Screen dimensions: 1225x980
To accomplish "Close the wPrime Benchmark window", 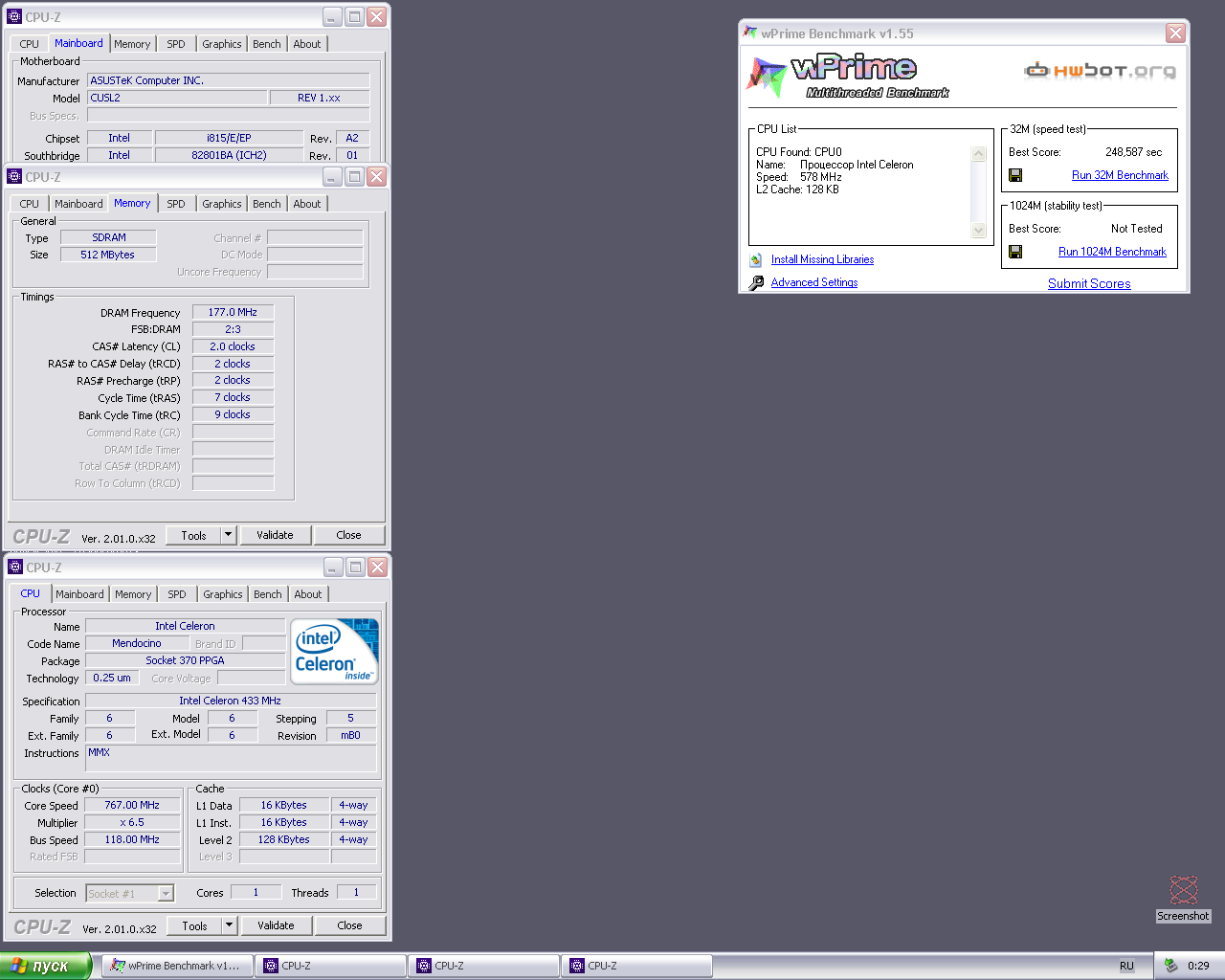I will pyautogui.click(x=1175, y=33).
